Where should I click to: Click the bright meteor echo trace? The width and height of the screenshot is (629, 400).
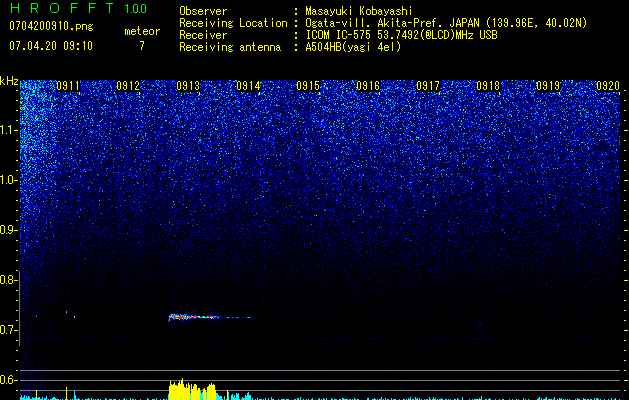[209, 317]
